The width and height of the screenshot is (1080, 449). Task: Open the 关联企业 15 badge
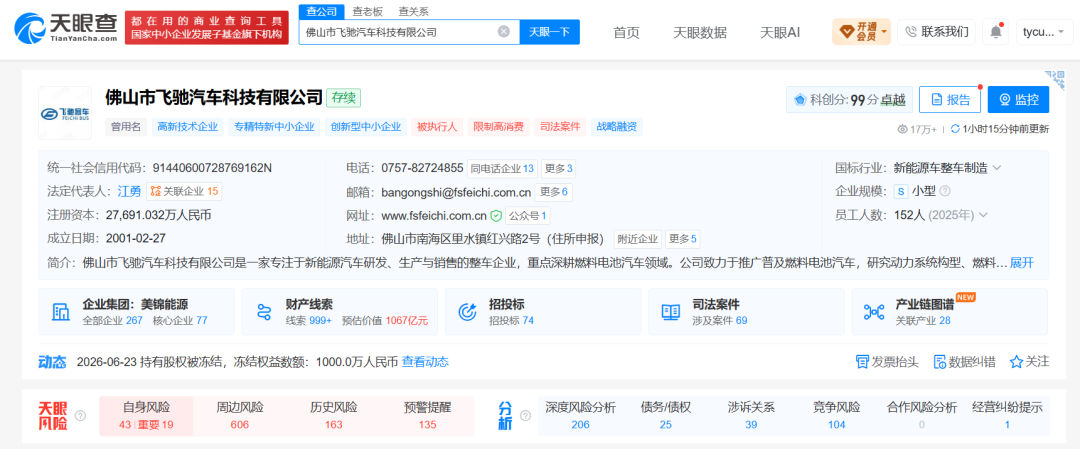pyautogui.click(x=184, y=191)
